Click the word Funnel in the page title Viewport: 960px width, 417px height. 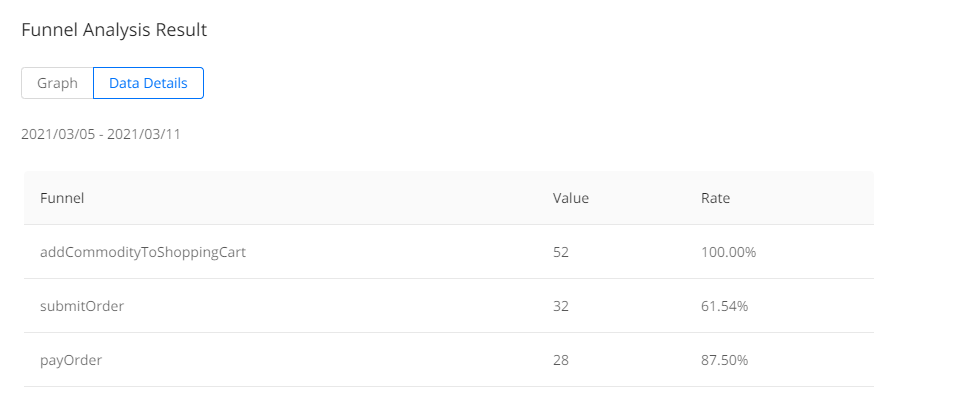click(47, 30)
